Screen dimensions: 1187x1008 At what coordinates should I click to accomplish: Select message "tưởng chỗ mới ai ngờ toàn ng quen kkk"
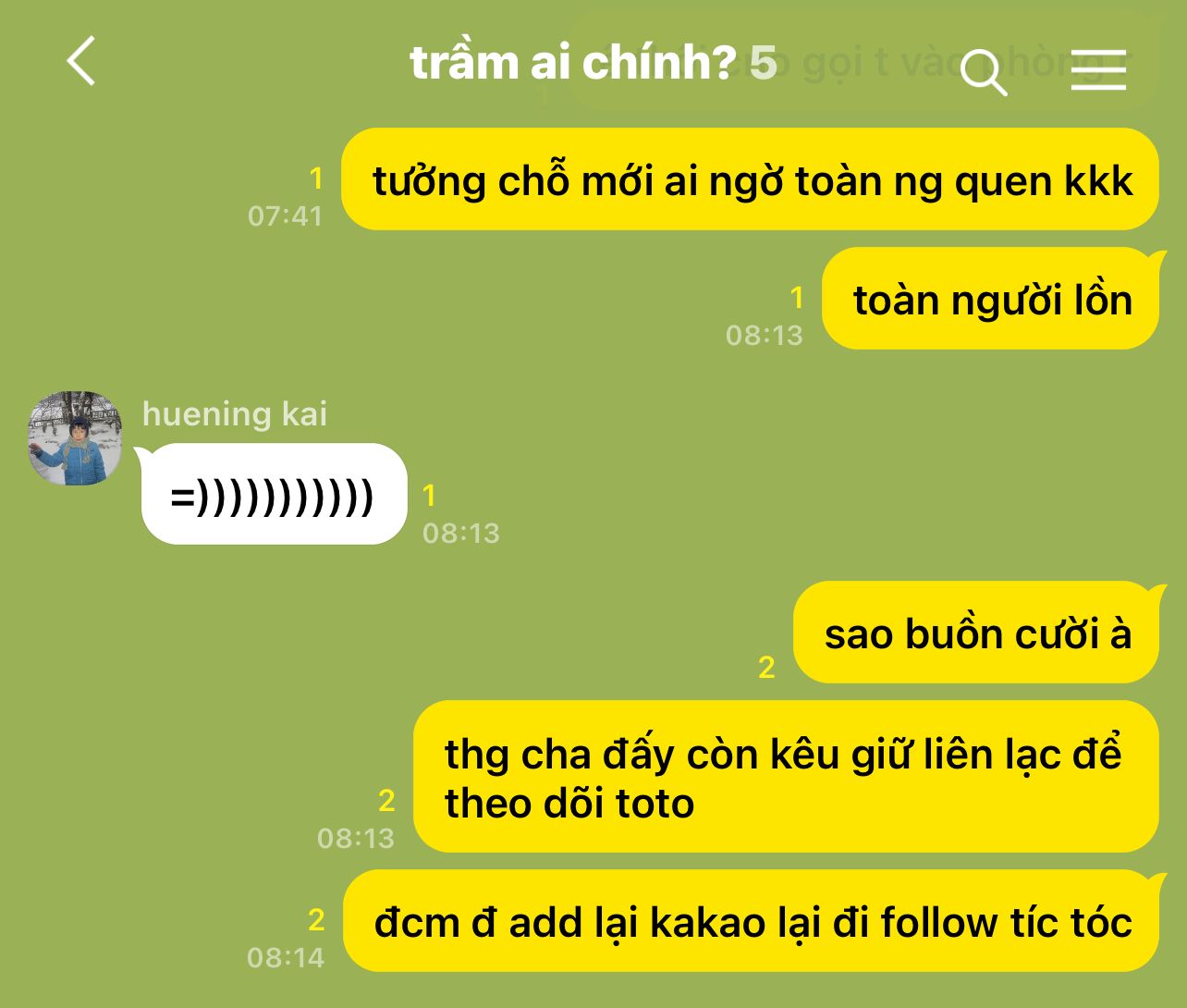pyautogui.click(x=750, y=179)
